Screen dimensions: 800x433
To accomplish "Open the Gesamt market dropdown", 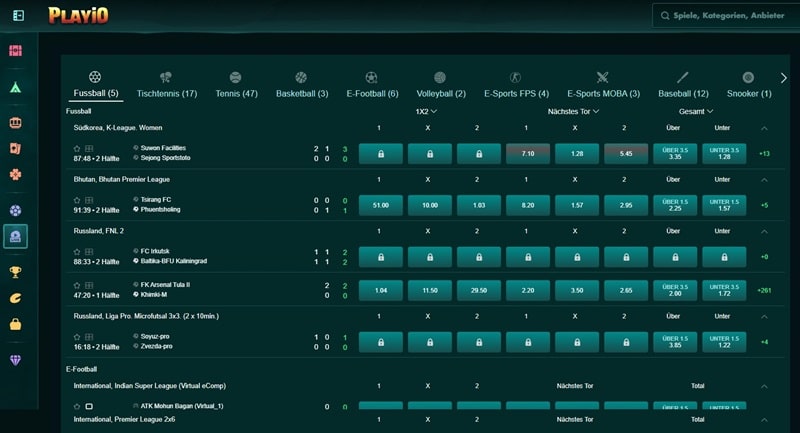I will [696, 111].
